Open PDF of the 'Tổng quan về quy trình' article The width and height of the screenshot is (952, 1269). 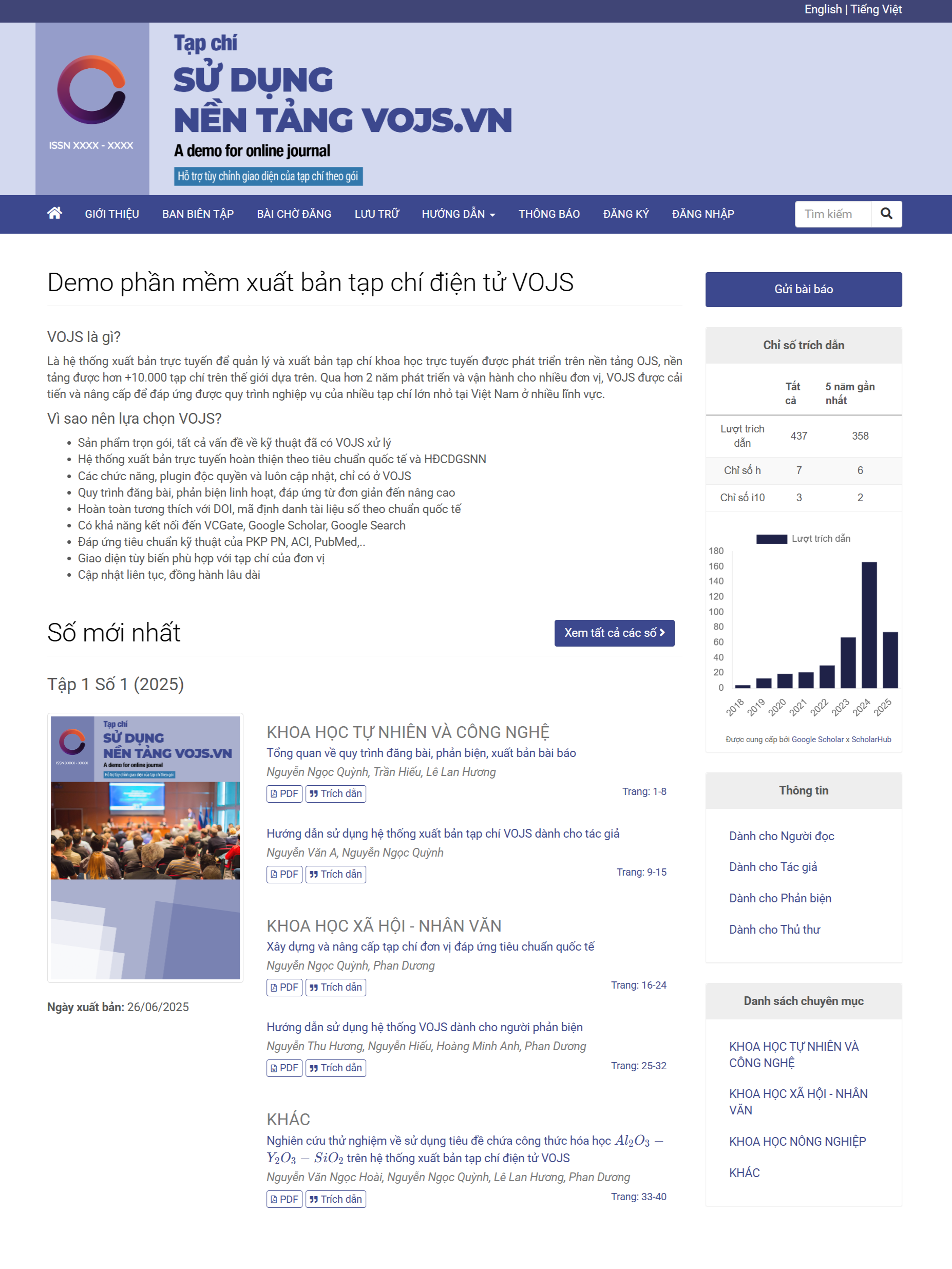(284, 793)
